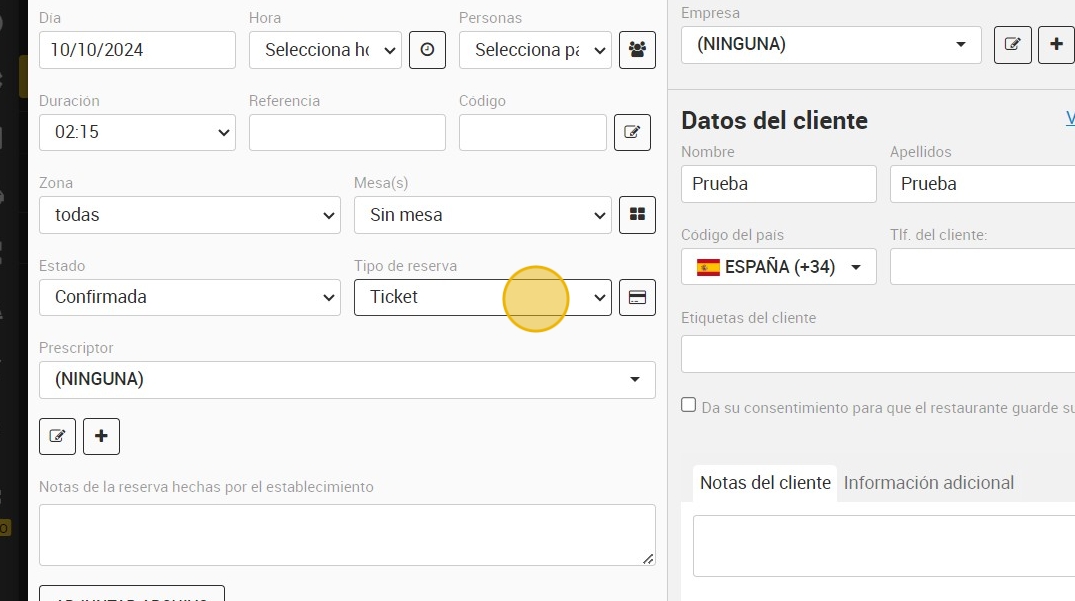Screen dimensions: 1075x601
Task: Click the Referencia text field
Action: point(347,132)
